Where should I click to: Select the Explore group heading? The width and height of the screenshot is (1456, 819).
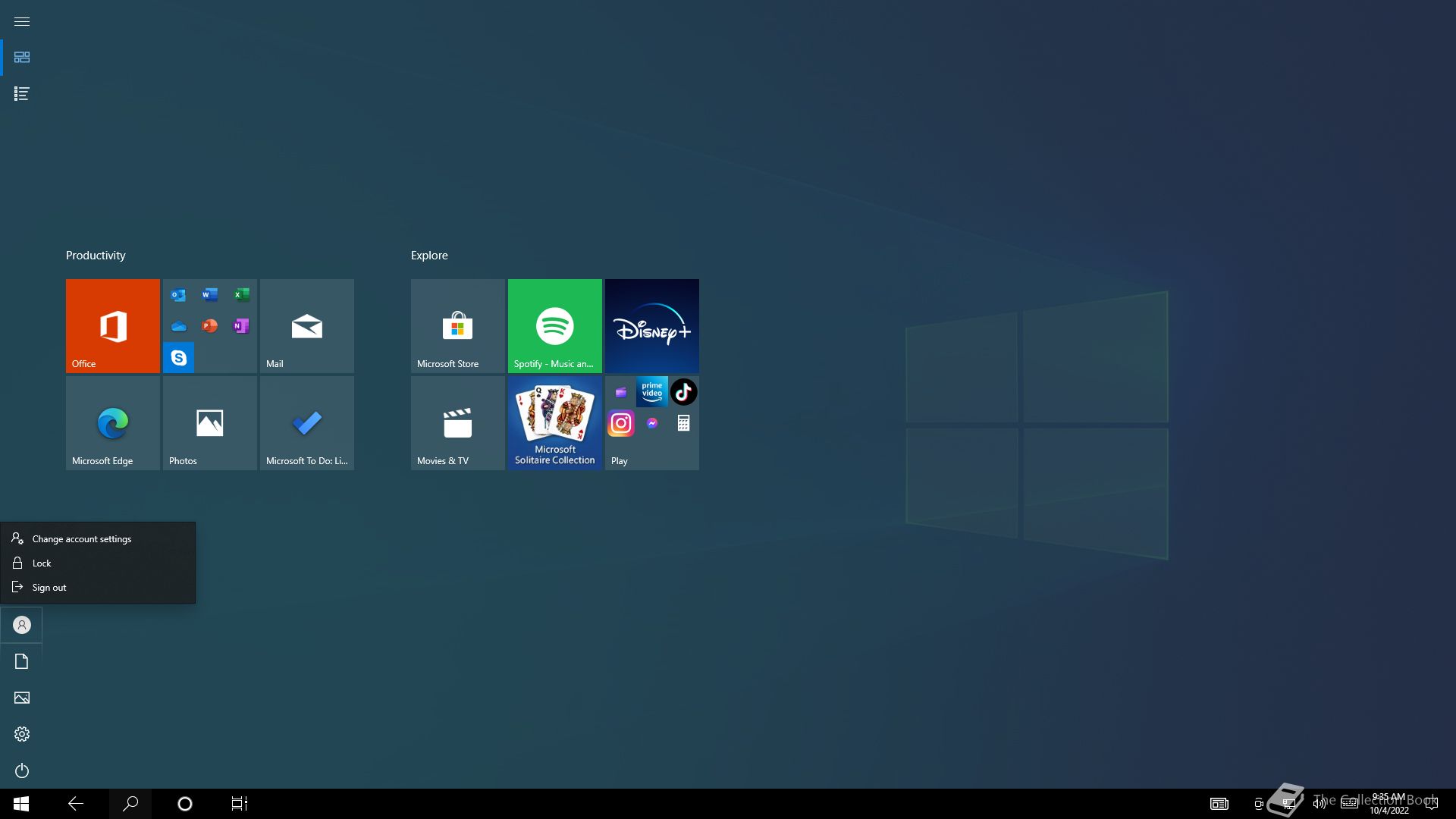tap(429, 256)
